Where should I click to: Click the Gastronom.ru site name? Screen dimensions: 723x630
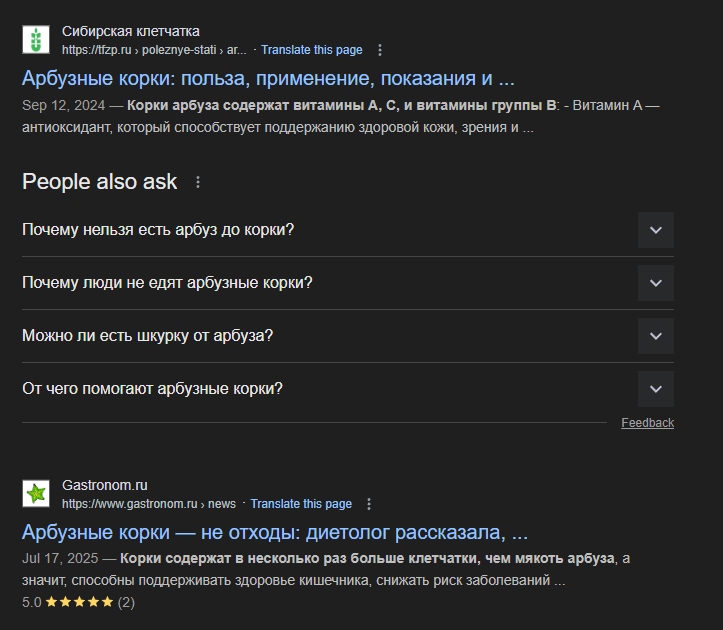coord(105,485)
